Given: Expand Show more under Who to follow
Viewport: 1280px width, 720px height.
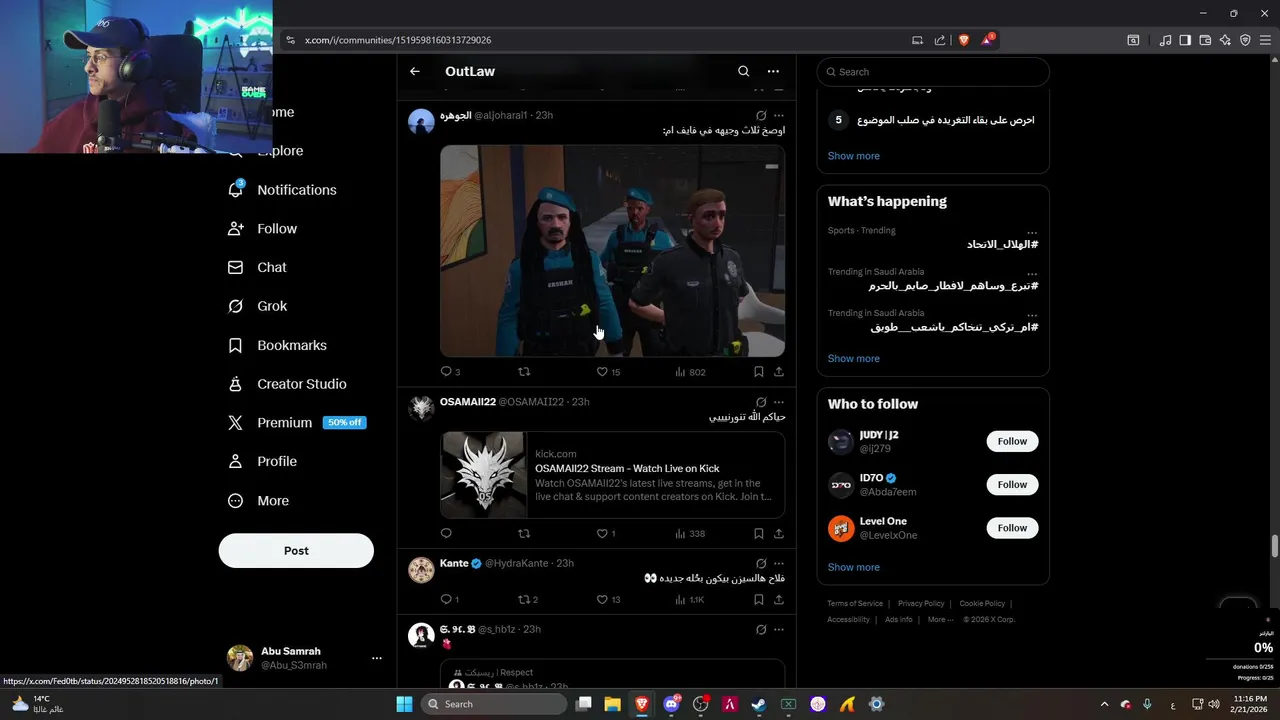Looking at the screenshot, I should click(x=853, y=567).
